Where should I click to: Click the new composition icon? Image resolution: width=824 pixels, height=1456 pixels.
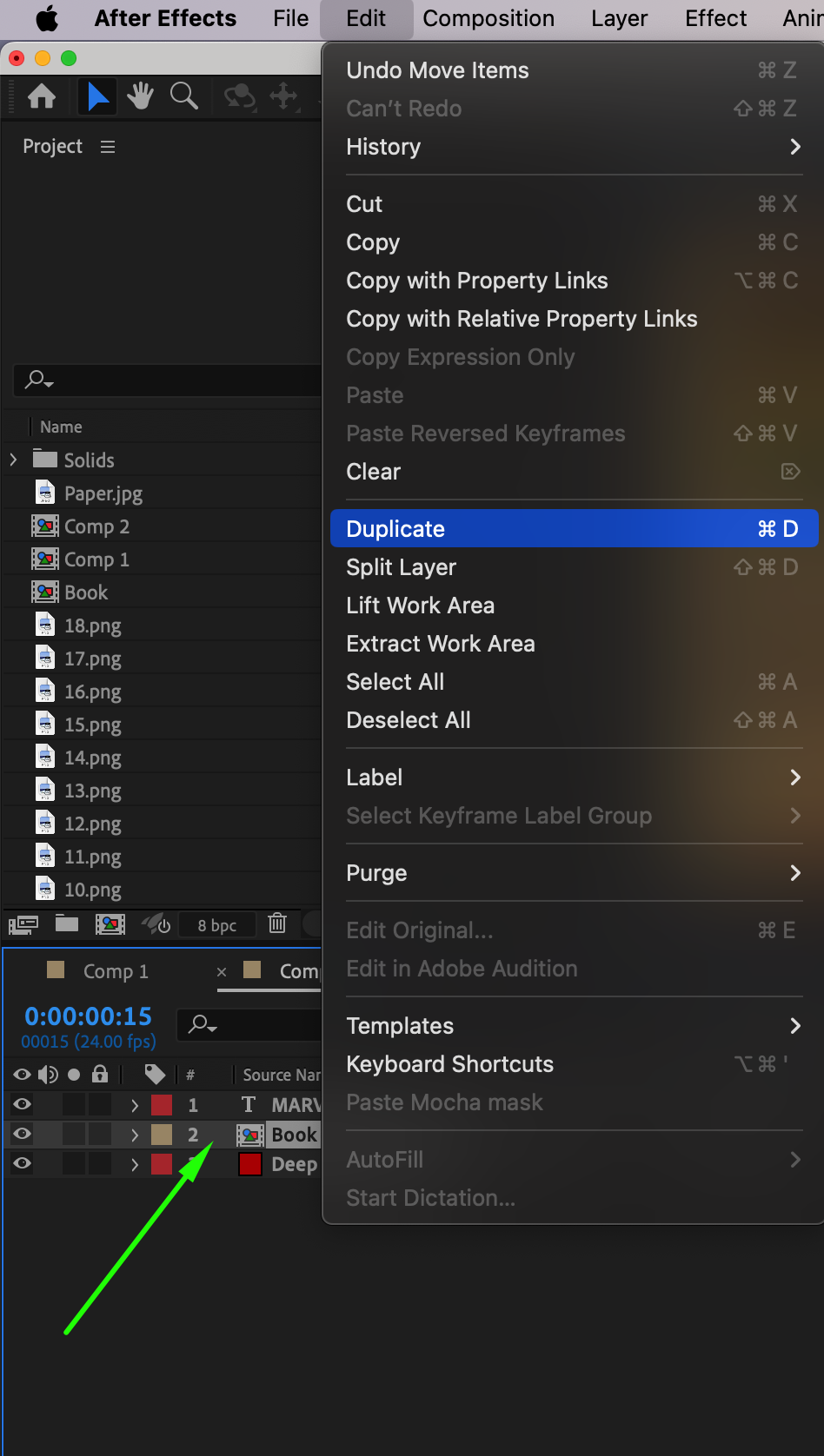110,923
